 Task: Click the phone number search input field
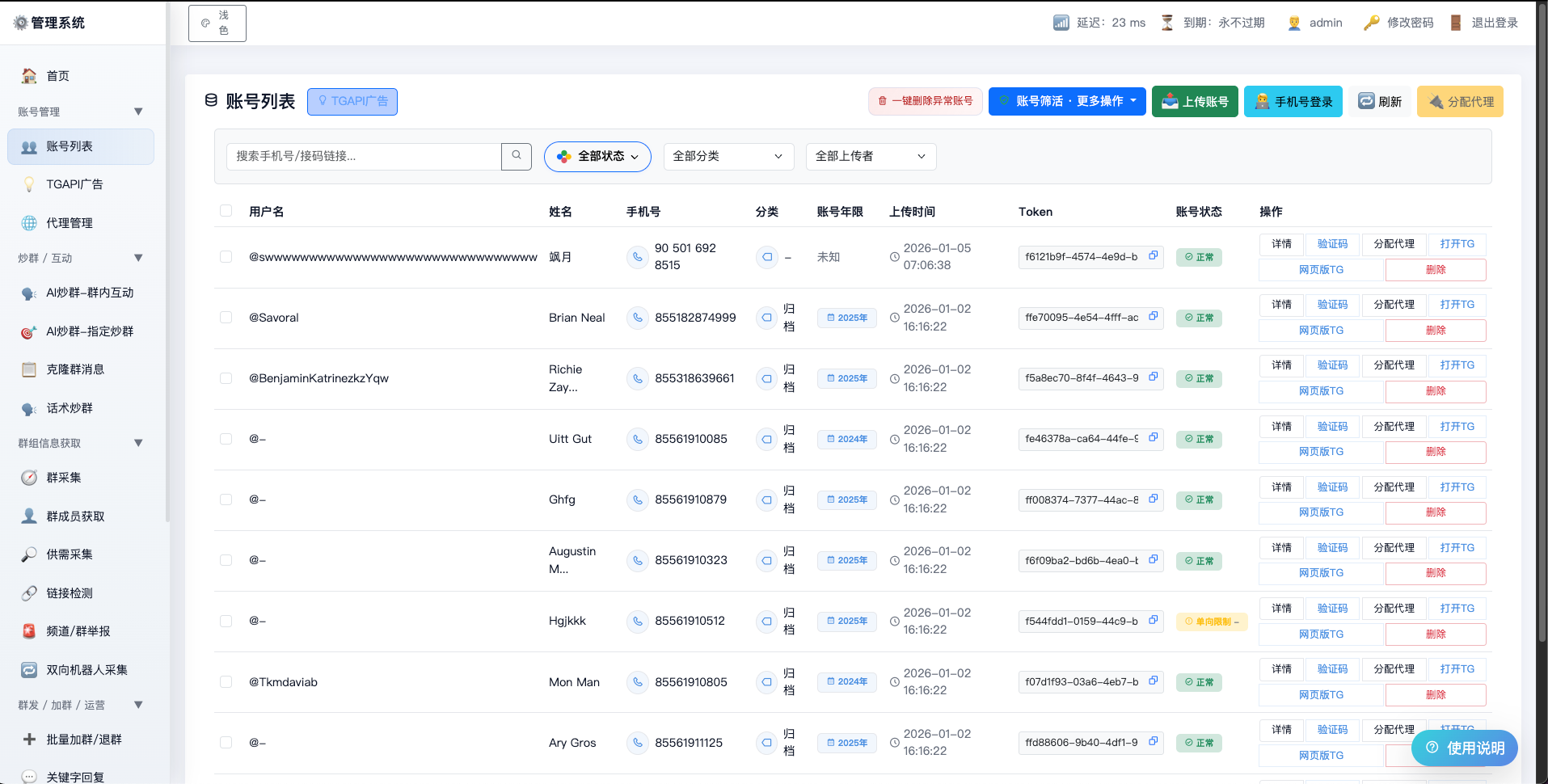(364, 157)
